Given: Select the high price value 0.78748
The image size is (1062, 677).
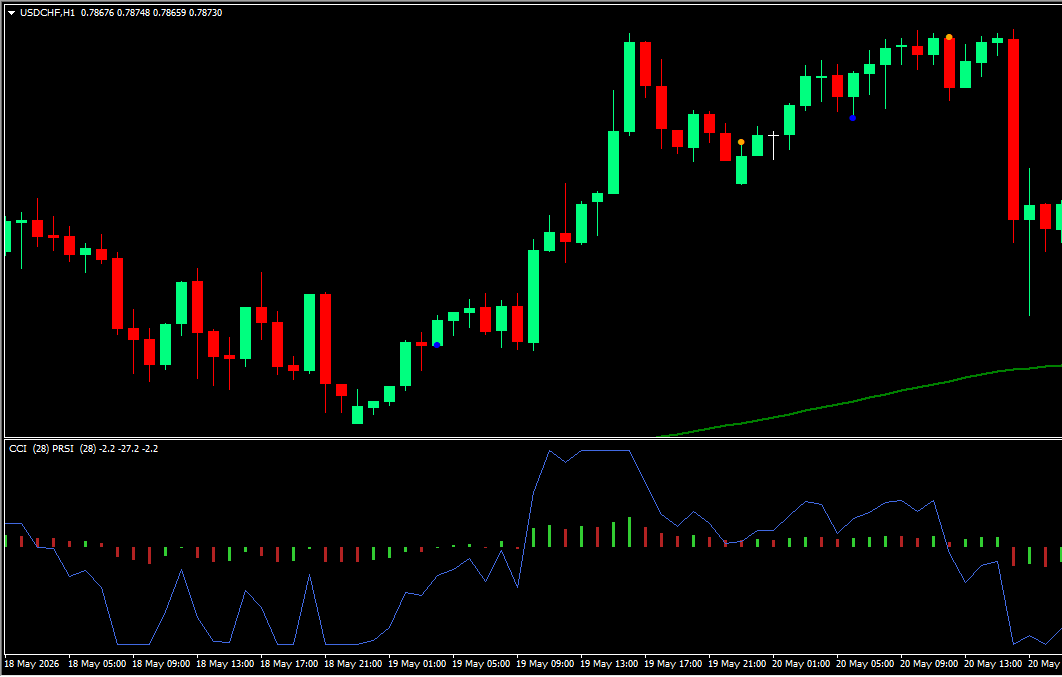Looking at the screenshot, I should [133, 13].
